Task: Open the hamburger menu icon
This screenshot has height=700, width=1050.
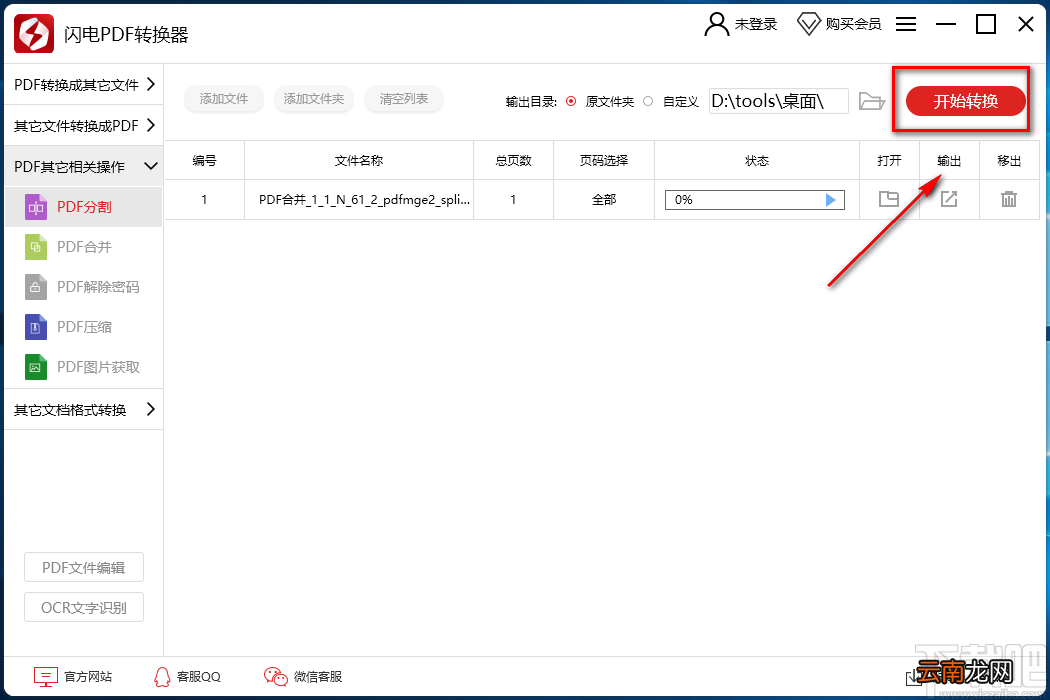Action: 906,25
